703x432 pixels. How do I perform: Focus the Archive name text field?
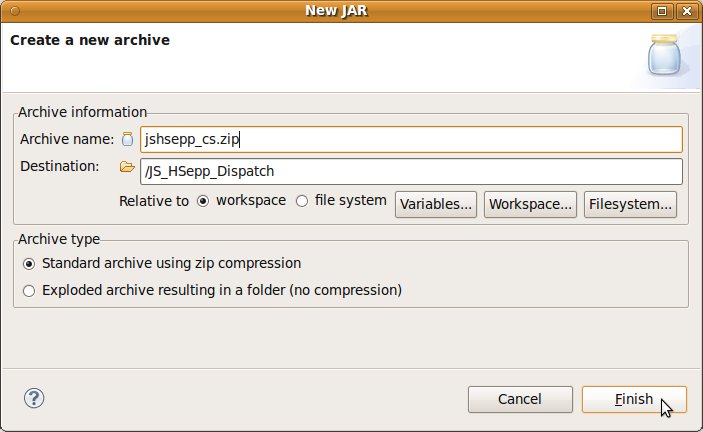(410, 139)
